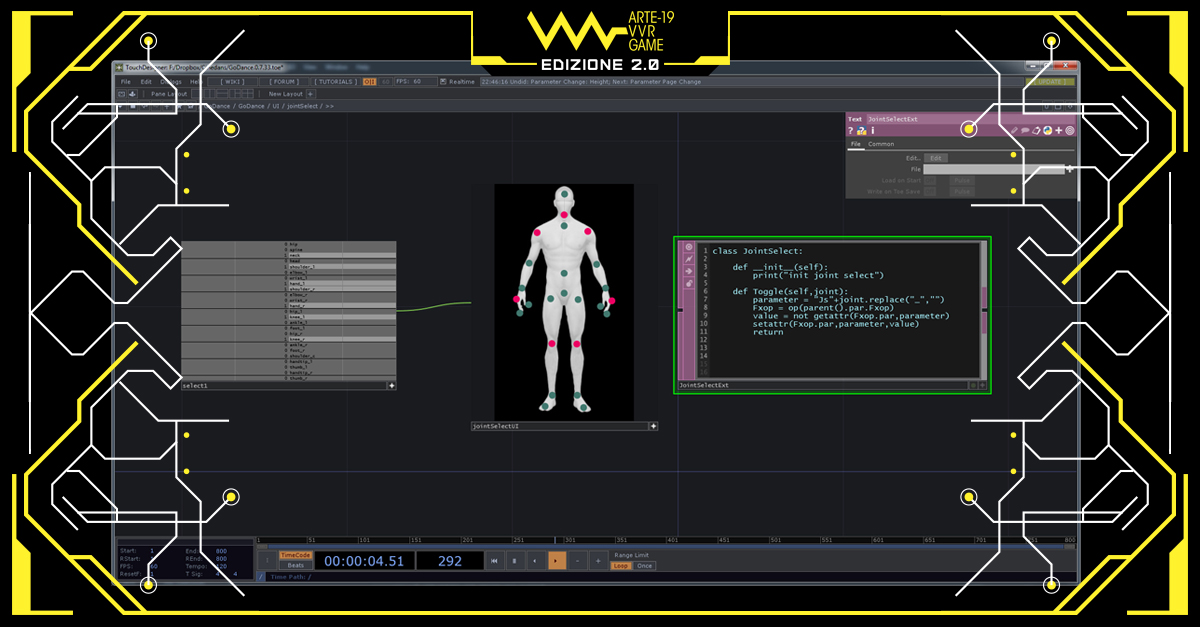Click the comment speech bubble icon
Image resolution: width=1200 pixels, height=627 pixels.
[x=1025, y=130]
